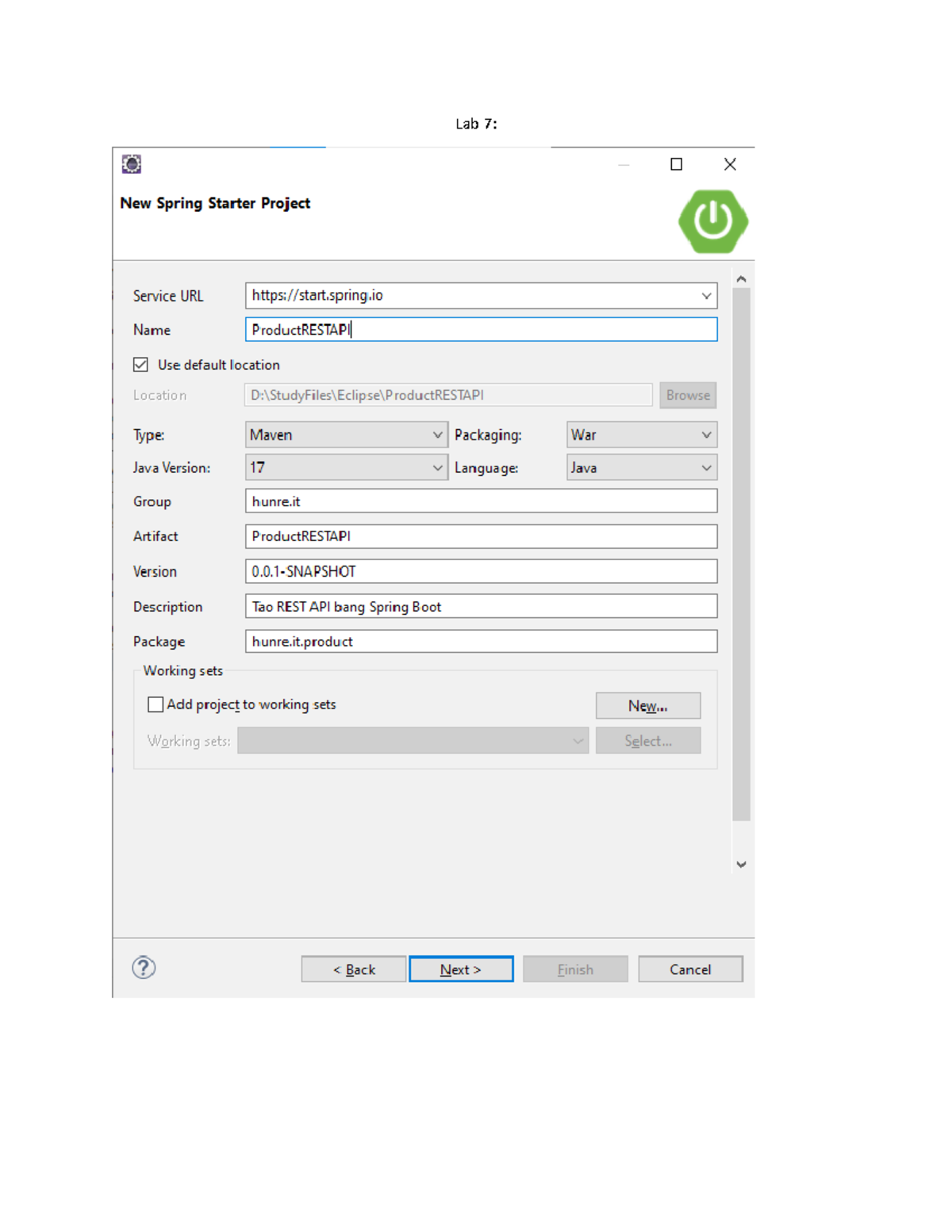The image size is (952, 1232).
Task: Enable Add project to working sets
Action: click(156, 704)
